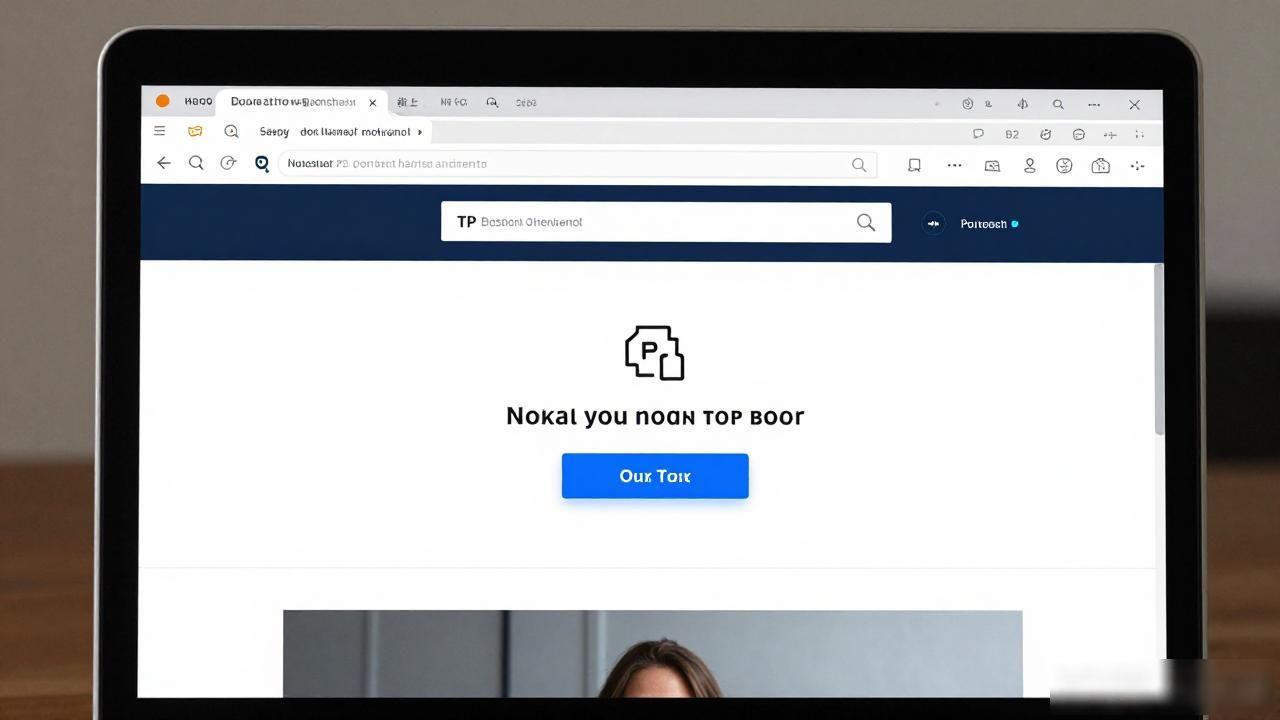Viewport: 1280px width, 720px height.
Task: Expand the chevron after the "motnranol" breadcrumb
Action: 420,132
